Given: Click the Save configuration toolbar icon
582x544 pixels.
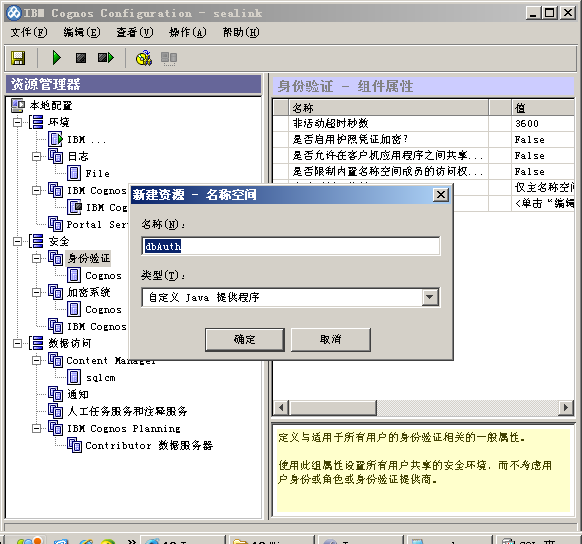Looking at the screenshot, I should pyautogui.click(x=18, y=58).
